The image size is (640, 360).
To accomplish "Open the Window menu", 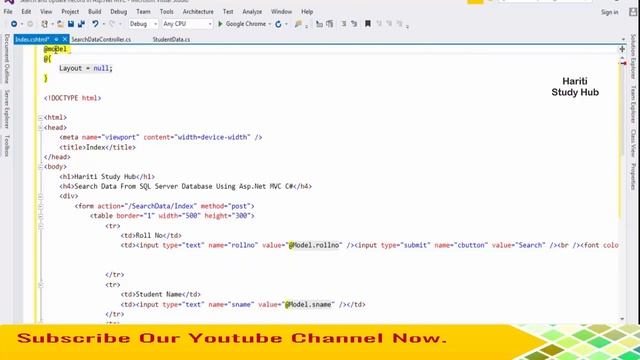I will (x=282, y=12).
